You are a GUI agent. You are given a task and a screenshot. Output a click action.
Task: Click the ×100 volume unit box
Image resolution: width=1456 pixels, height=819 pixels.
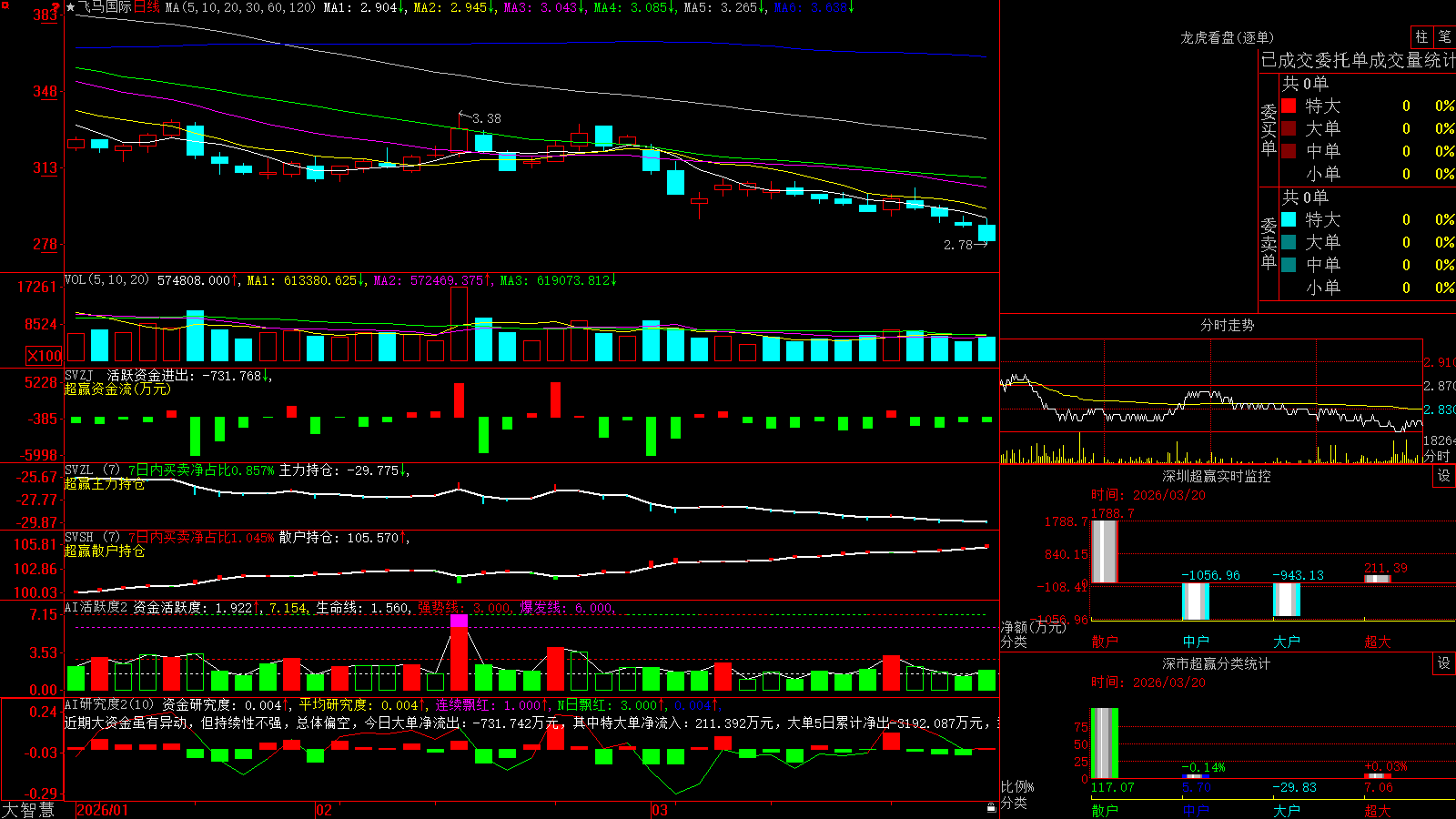[x=45, y=356]
